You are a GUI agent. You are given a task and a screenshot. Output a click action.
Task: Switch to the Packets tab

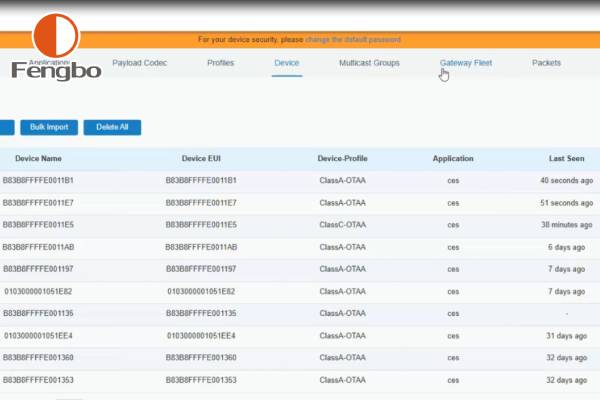tap(546, 63)
